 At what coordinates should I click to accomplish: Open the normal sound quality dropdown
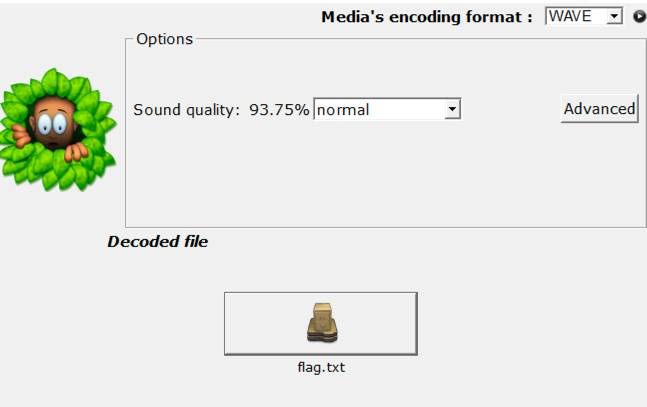click(386, 110)
